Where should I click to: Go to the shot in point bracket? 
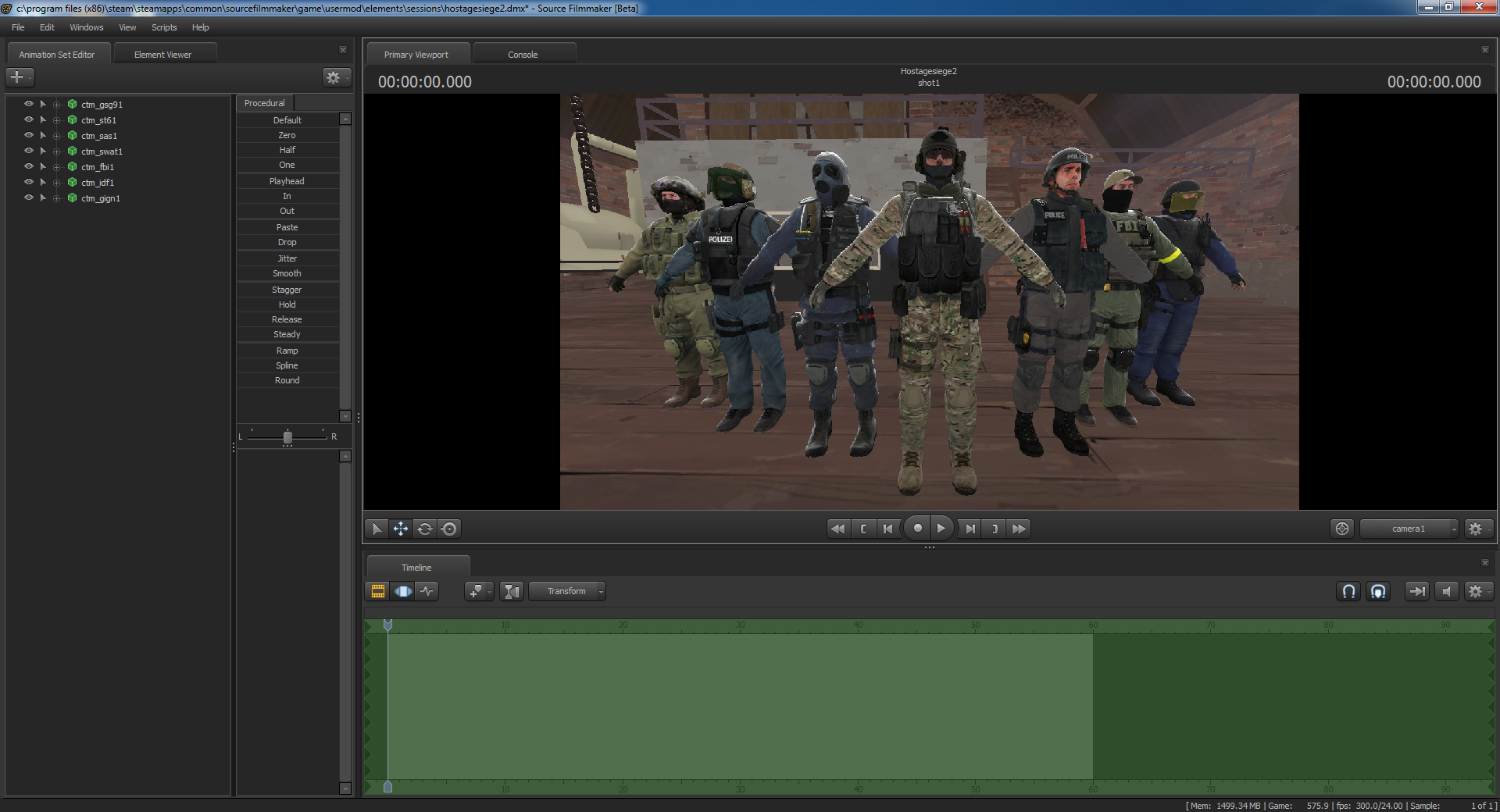pyautogui.click(x=863, y=529)
